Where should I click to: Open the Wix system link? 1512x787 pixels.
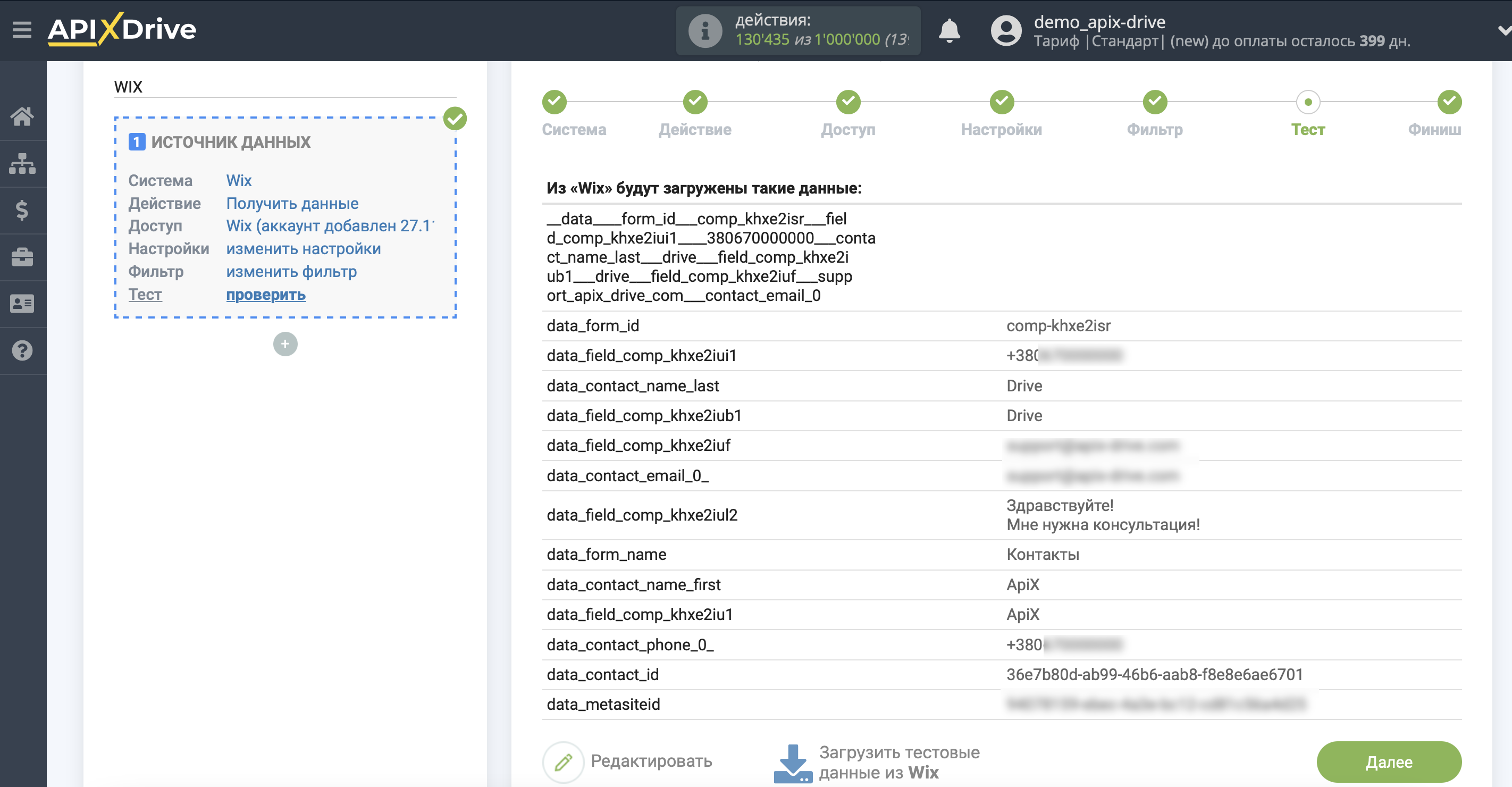(x=239, y=180)
